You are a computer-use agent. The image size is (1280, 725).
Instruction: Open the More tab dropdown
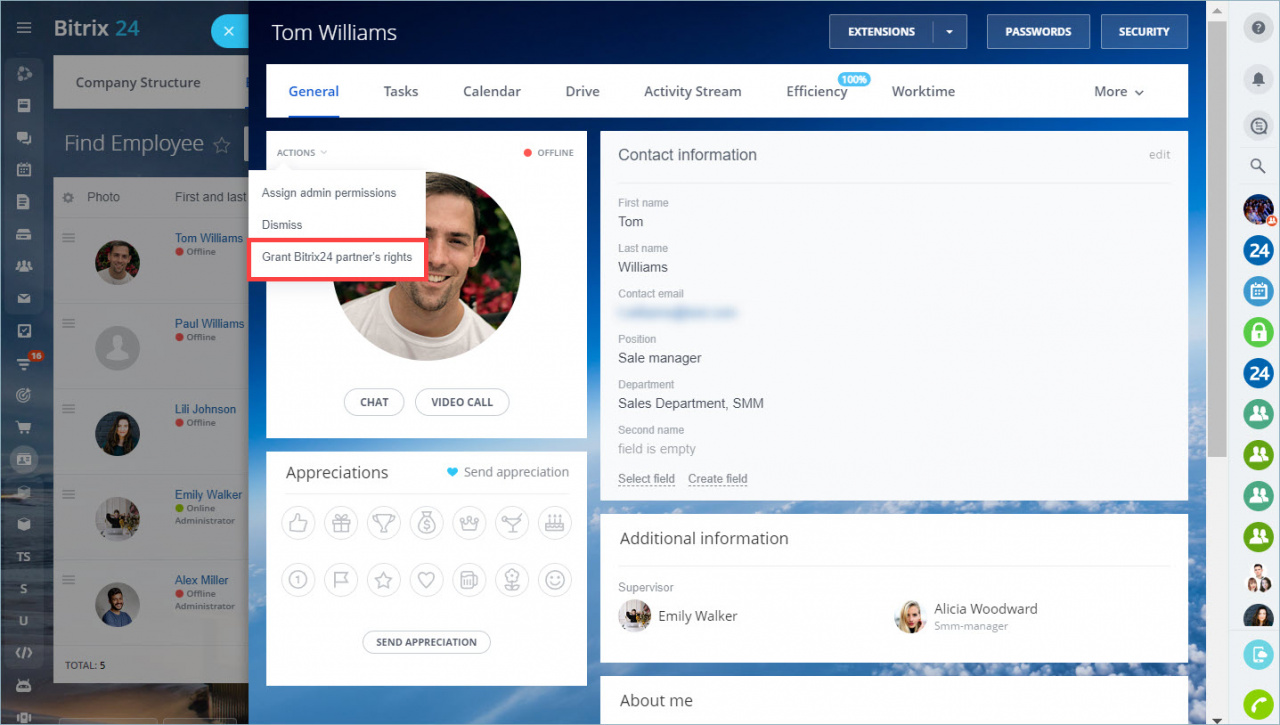(1119, 91)
